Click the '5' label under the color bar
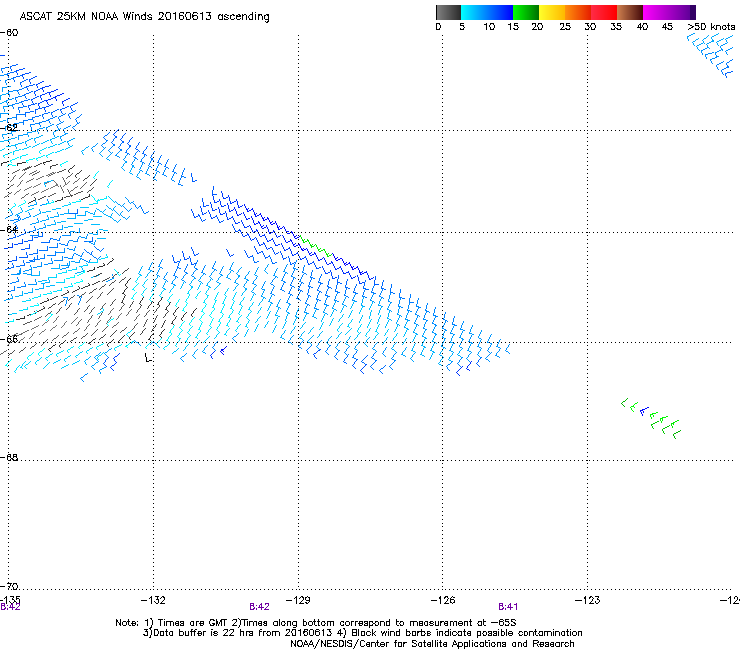740x650 pixels. [462, 27]
